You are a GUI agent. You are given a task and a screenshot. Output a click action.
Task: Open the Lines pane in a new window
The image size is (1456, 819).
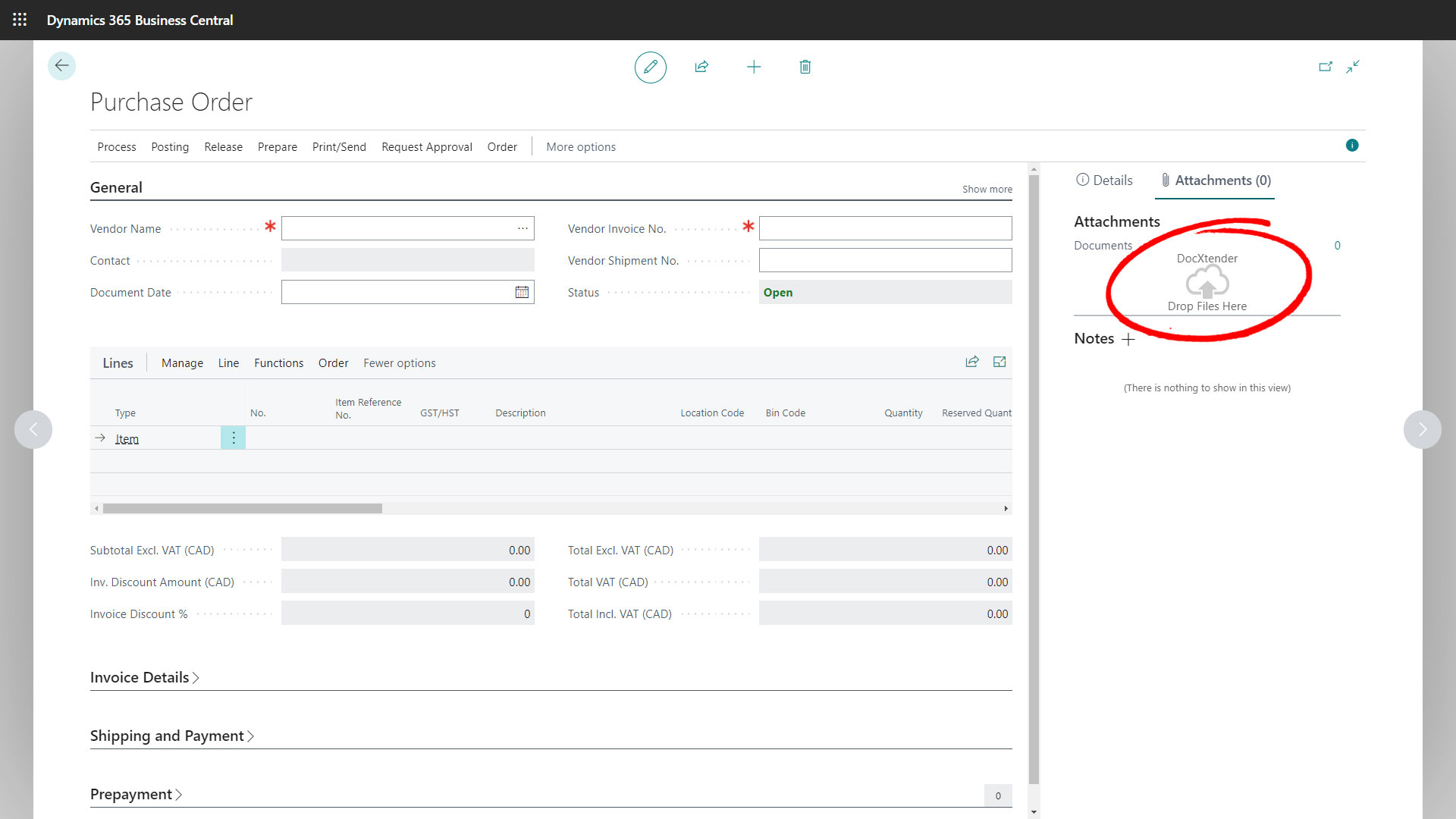[999, 362]
